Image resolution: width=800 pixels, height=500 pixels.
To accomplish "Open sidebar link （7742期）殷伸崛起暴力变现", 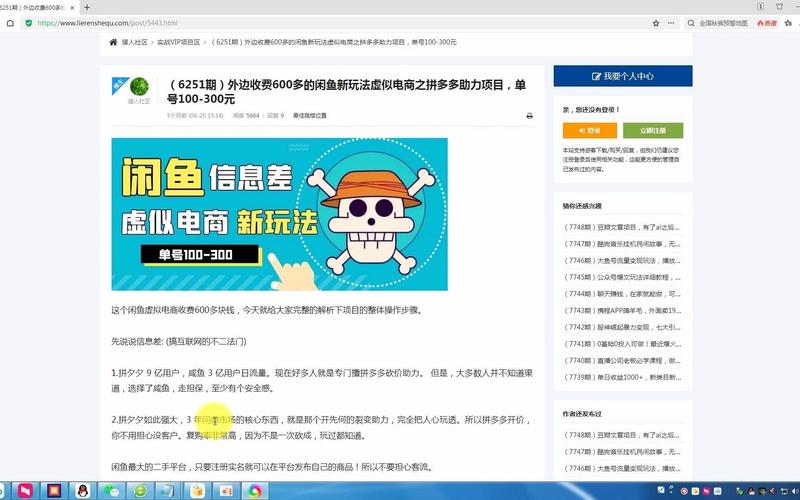I will tap(621, 327).
